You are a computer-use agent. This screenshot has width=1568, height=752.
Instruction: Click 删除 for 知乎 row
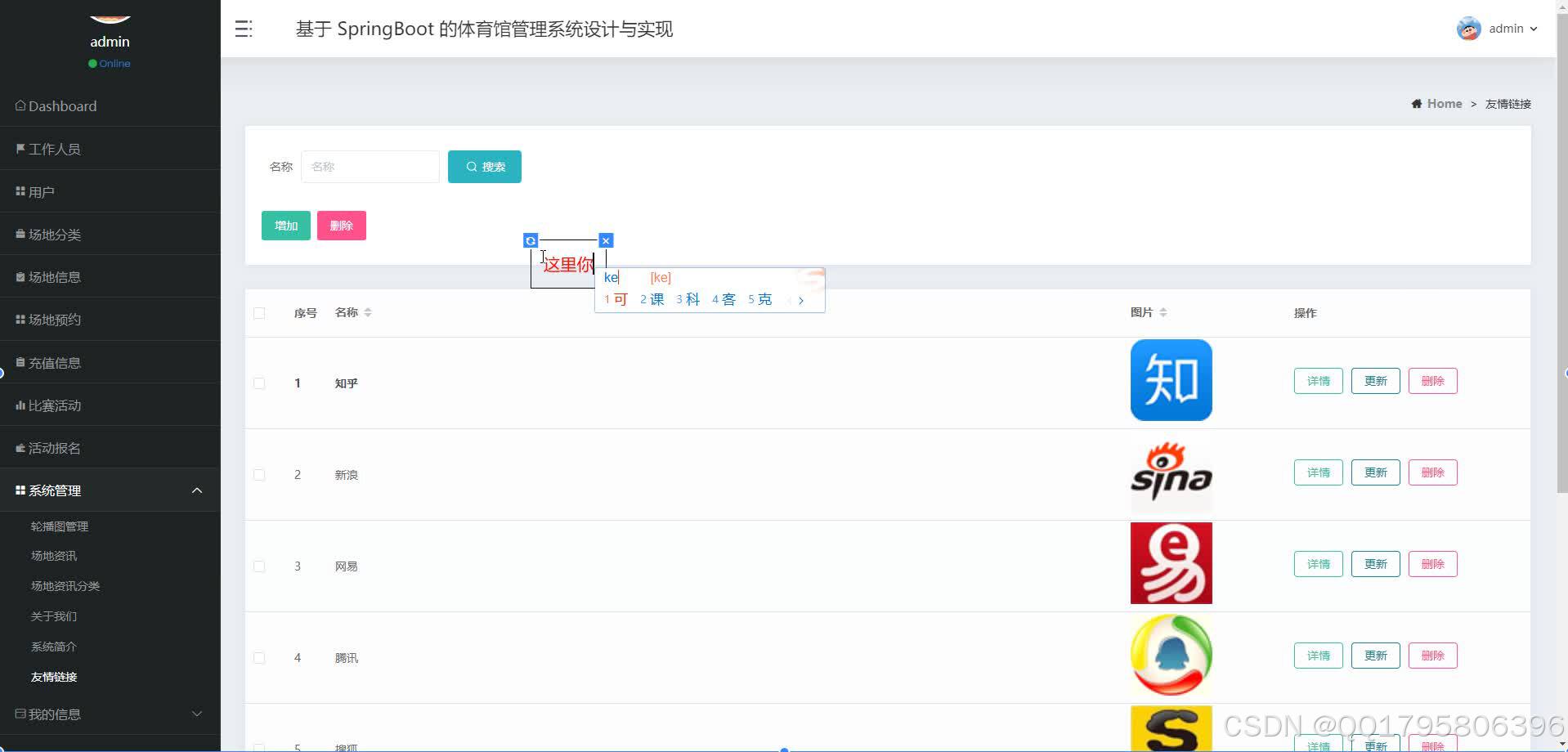pos(1433,381)
